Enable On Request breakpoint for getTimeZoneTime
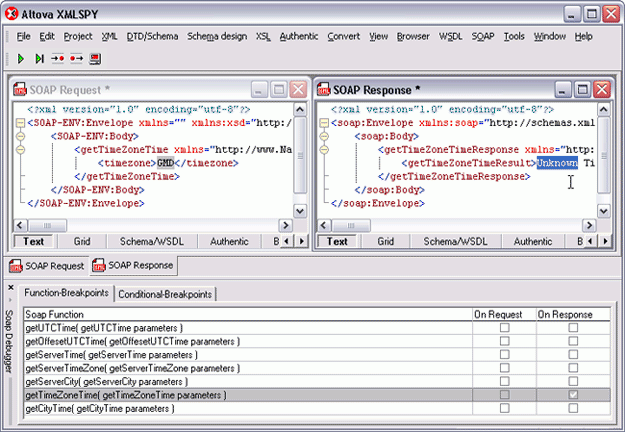Viewport: 625px width, 432px height. (505, 395)
